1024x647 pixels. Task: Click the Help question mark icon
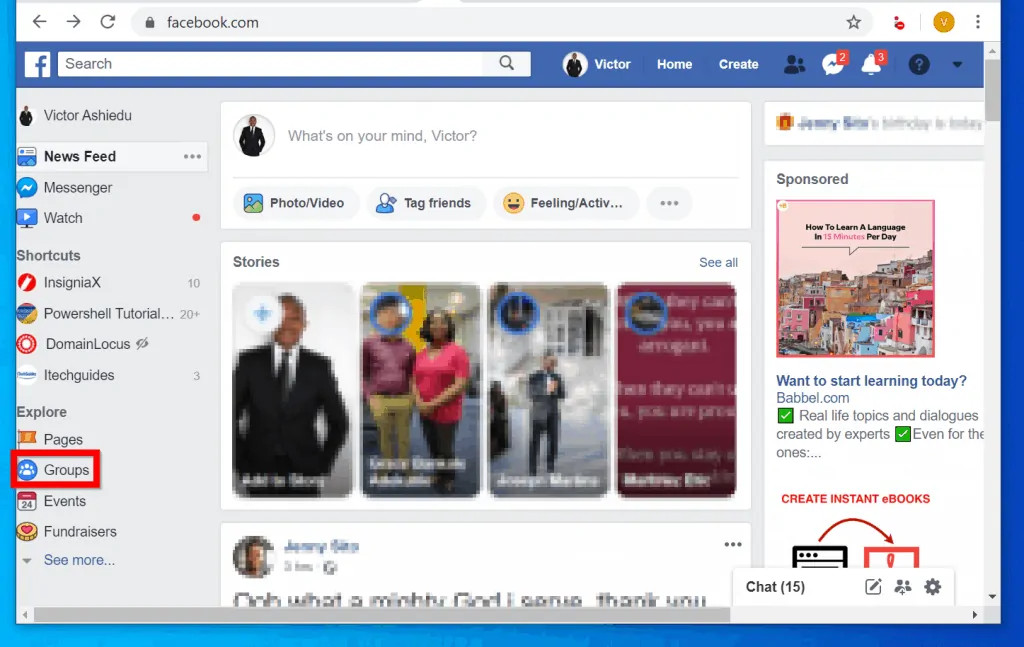pos(918,64)
